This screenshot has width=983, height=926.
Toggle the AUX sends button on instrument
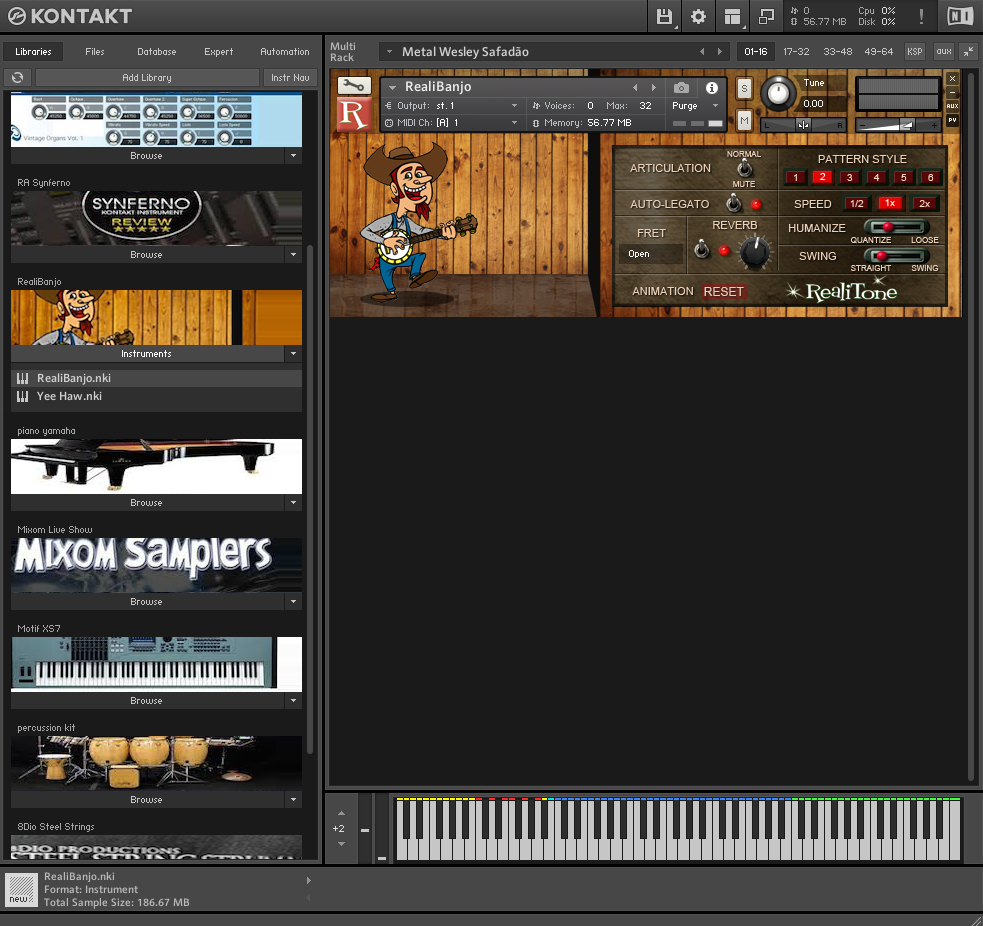point(952,106)
